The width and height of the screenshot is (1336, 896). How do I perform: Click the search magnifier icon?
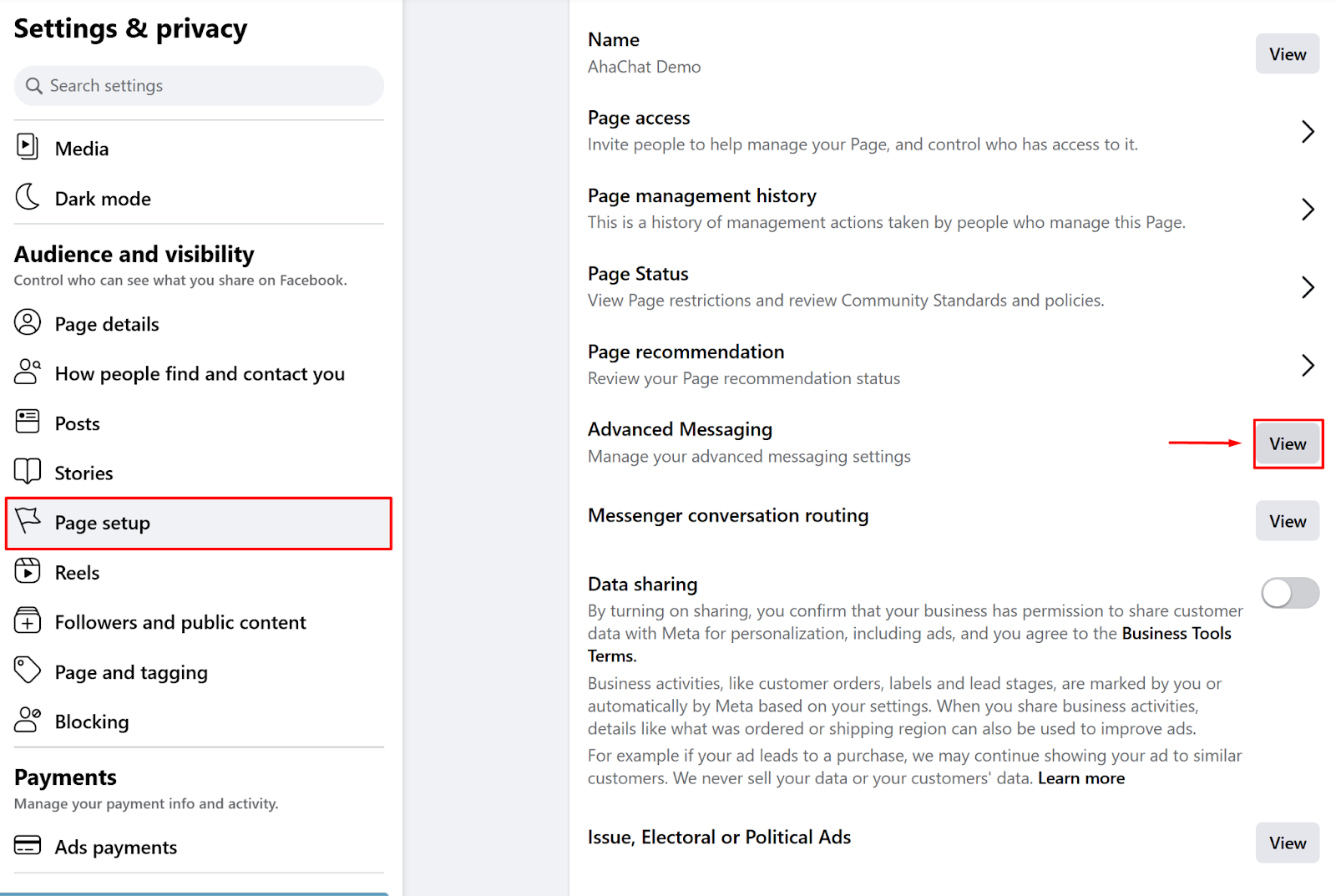(34, 86)
